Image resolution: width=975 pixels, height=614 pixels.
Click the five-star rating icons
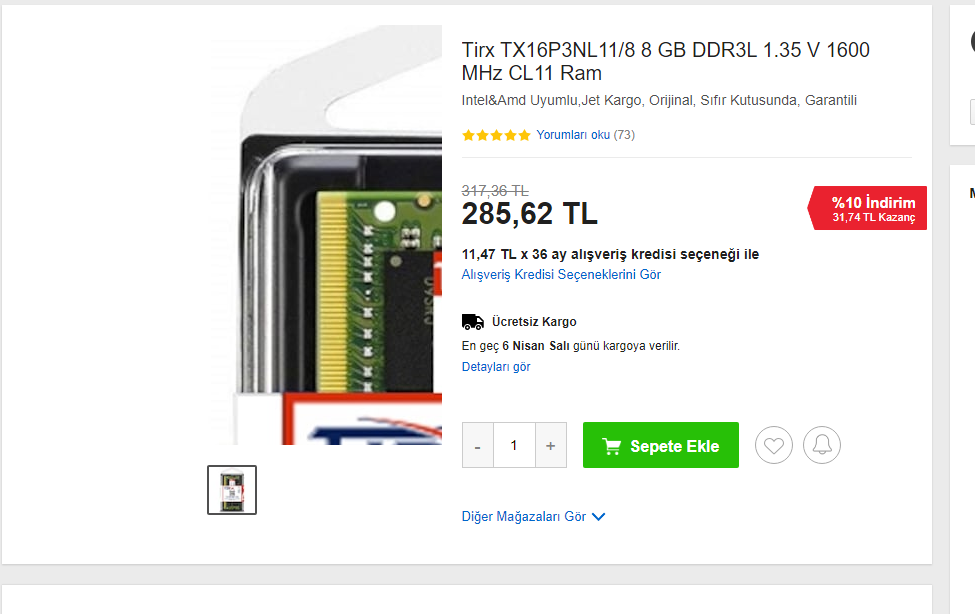496,135
